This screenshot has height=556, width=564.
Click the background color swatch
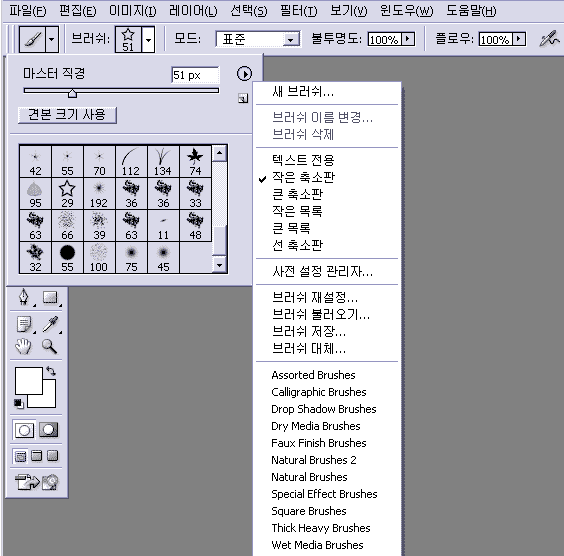point(49,400)
